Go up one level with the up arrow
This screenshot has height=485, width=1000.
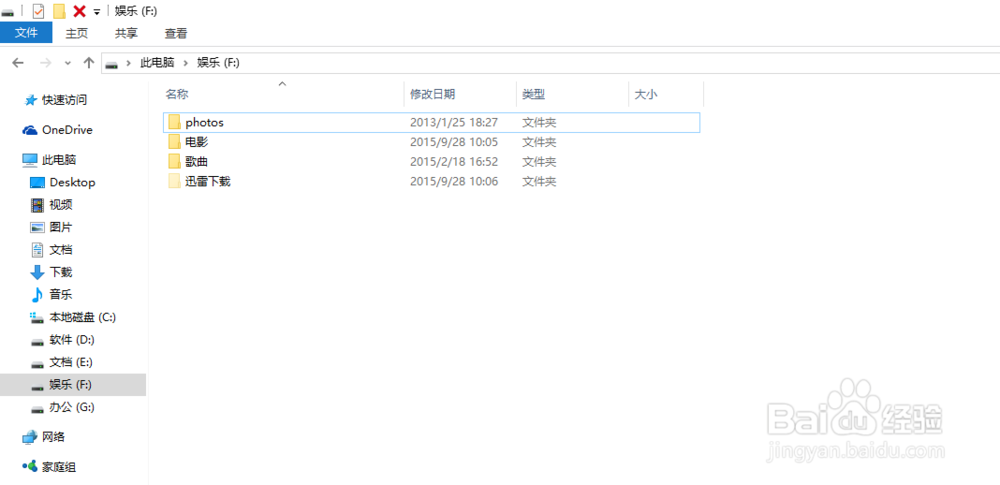[89, 63]
